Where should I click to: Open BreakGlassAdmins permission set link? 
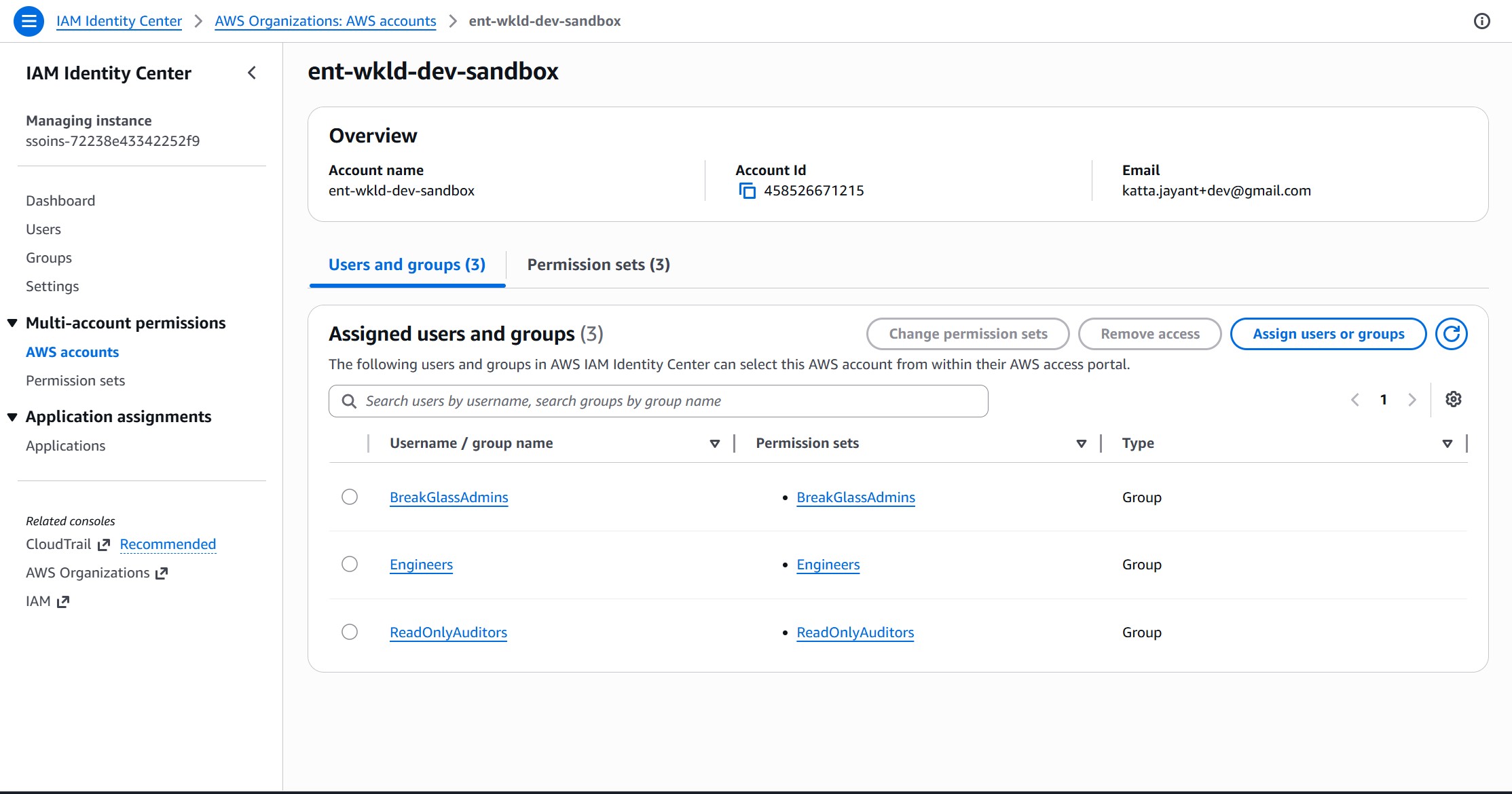855,497
